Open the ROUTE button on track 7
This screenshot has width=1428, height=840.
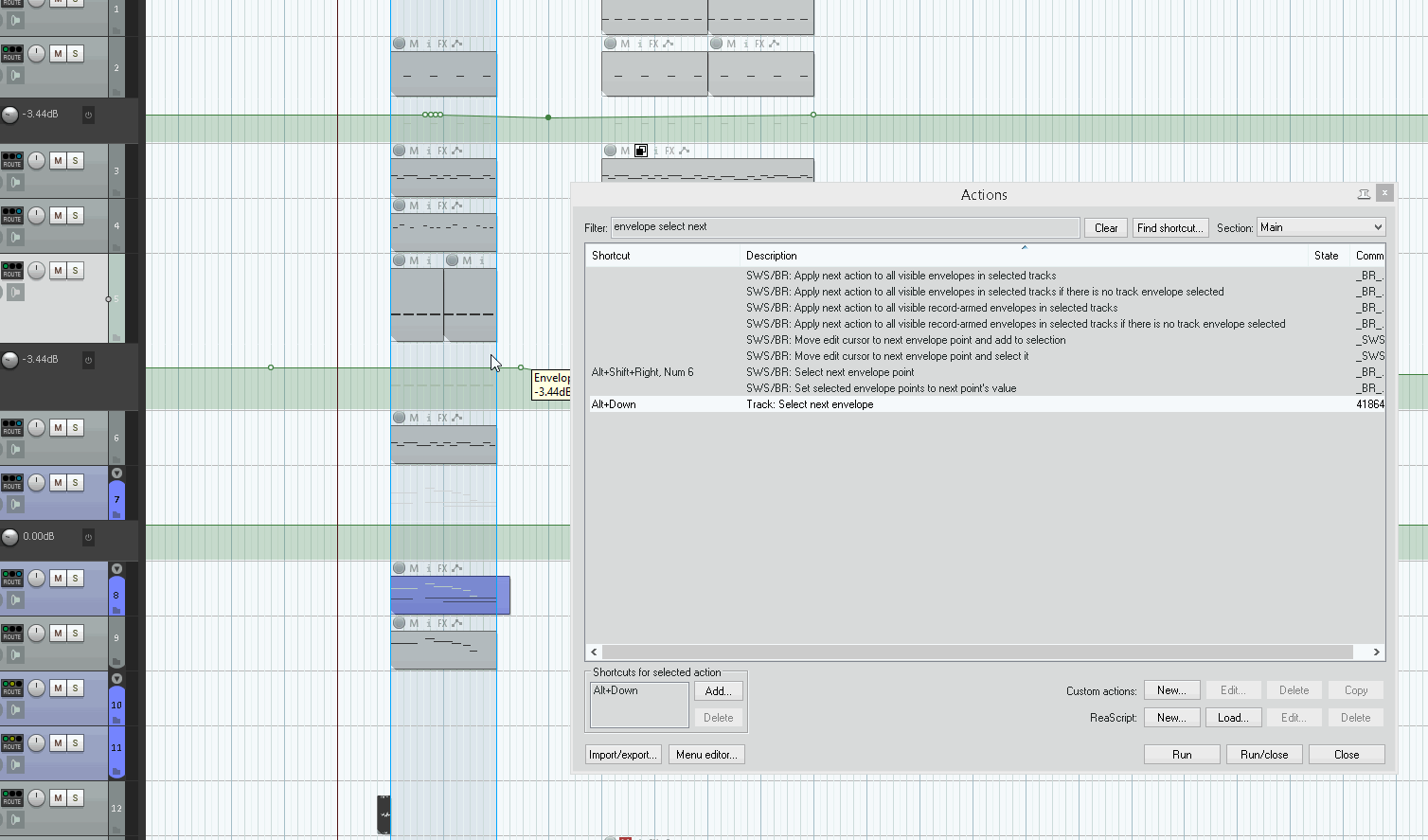pos(12,482)
